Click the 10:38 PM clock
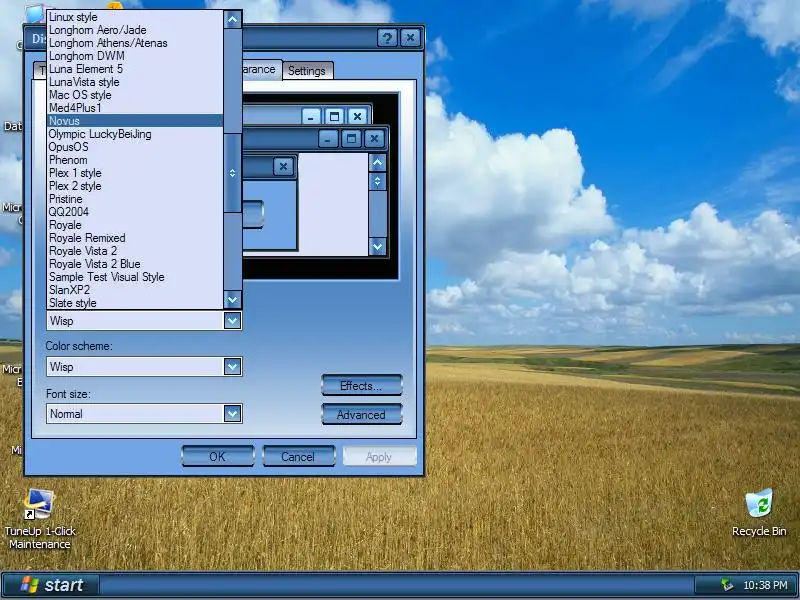Screen dimensions: 800x600 765,585
